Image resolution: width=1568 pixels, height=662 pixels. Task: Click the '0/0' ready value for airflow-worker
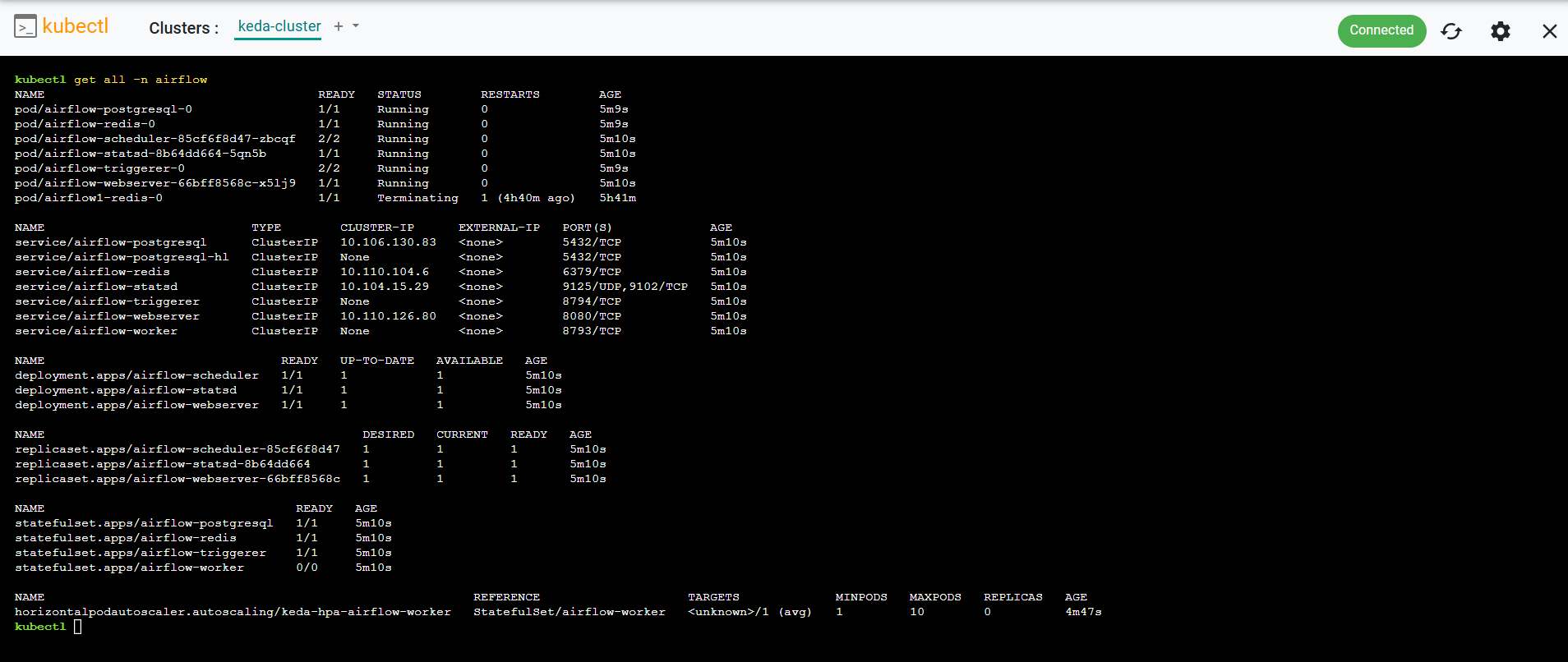pos(307,568)
